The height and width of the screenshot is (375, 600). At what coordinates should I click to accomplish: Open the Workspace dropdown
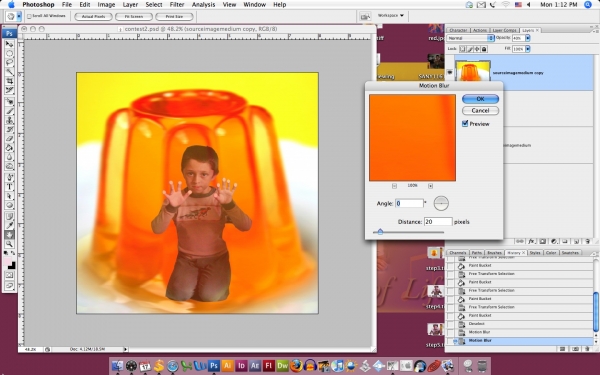click(x=391, y=16)
